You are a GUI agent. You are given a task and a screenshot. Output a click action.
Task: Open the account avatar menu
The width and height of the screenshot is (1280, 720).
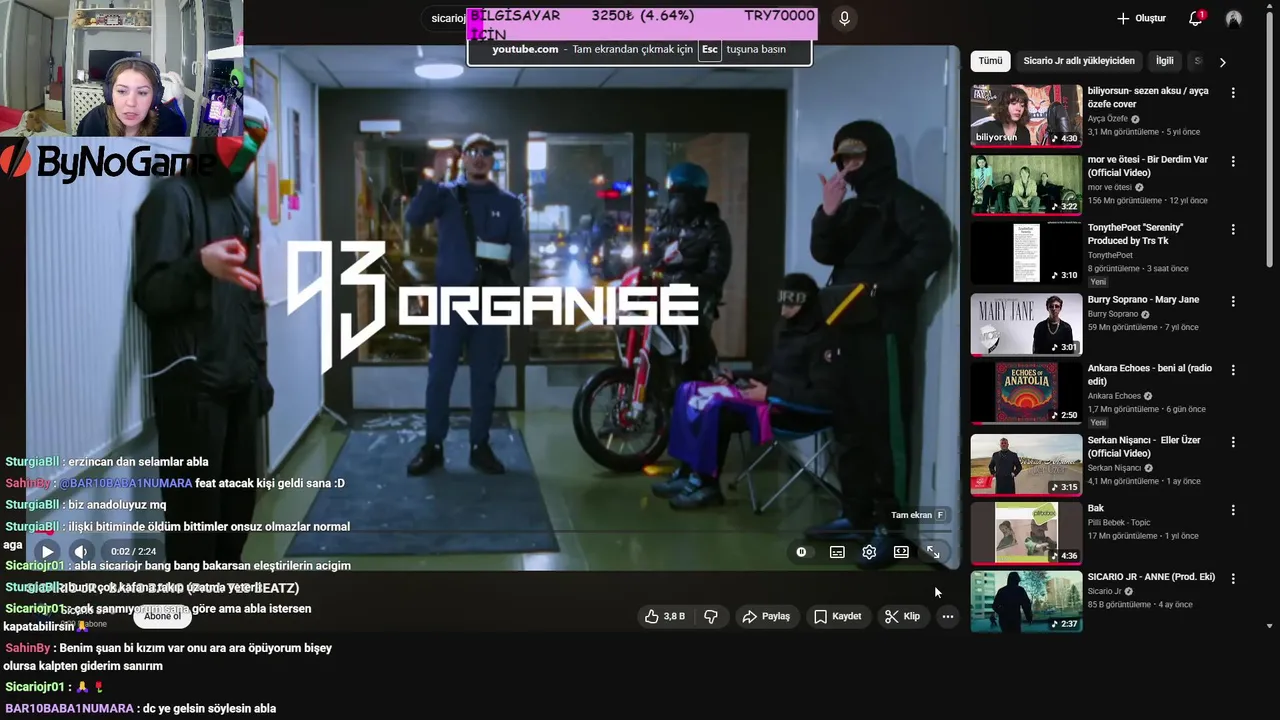pos(1234,19)
